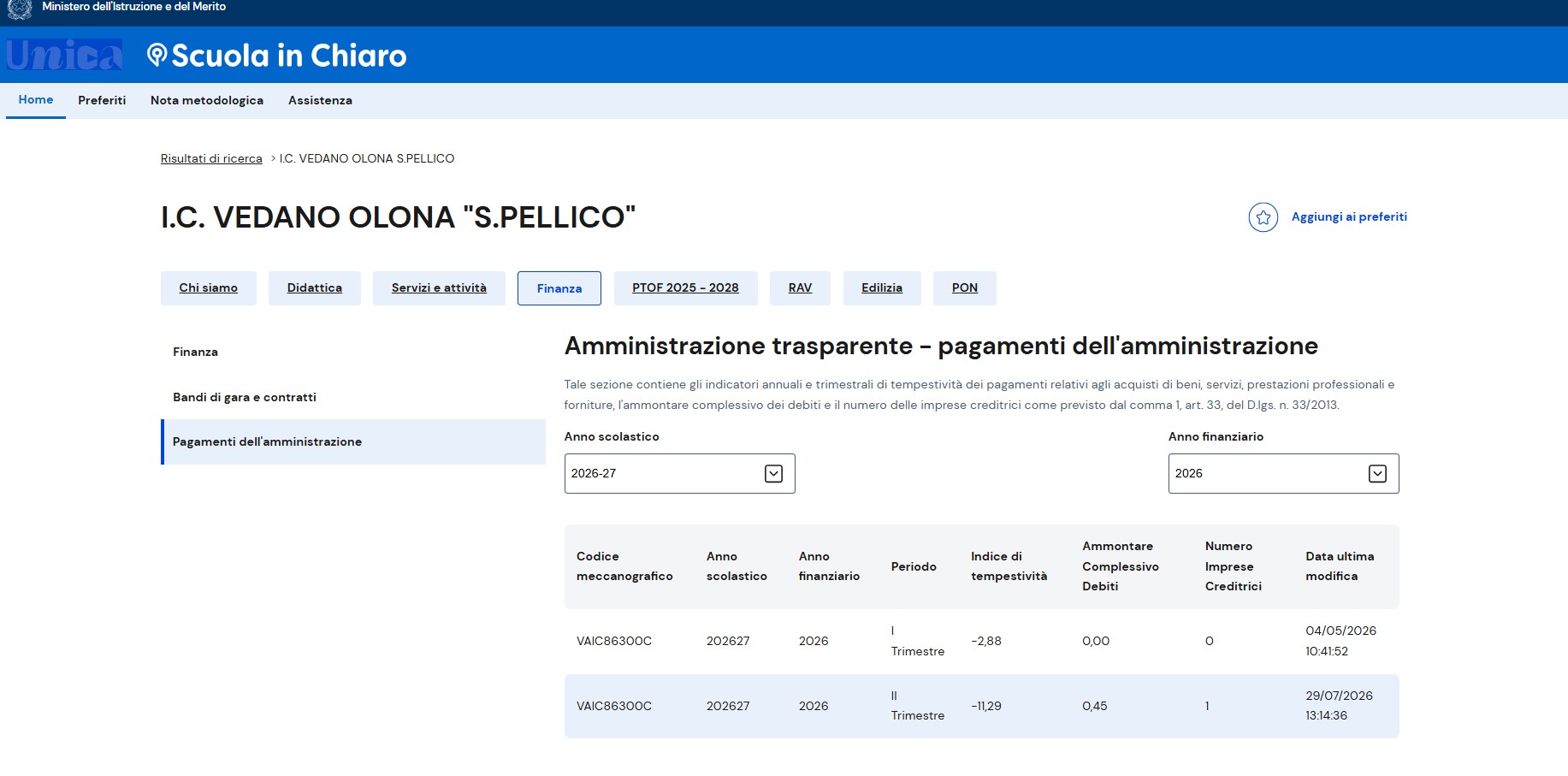The image size is (1568, 776).
Task: Click VAIC86300C in the II Trimestre row
Action: click(x=614, y=707)
